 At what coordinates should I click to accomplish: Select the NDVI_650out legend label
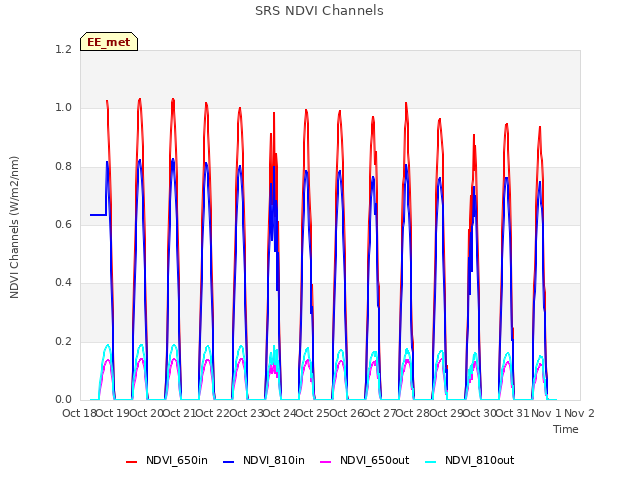click(374, 460)
